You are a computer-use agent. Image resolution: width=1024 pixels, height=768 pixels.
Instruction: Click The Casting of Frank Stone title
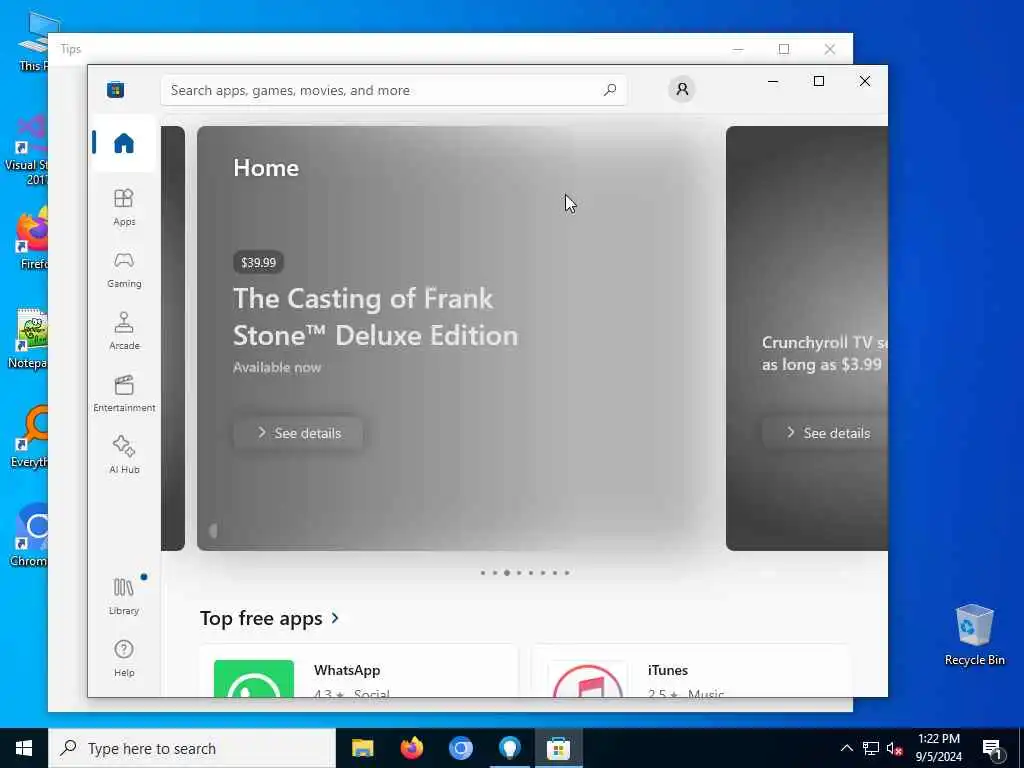point(376,317)
